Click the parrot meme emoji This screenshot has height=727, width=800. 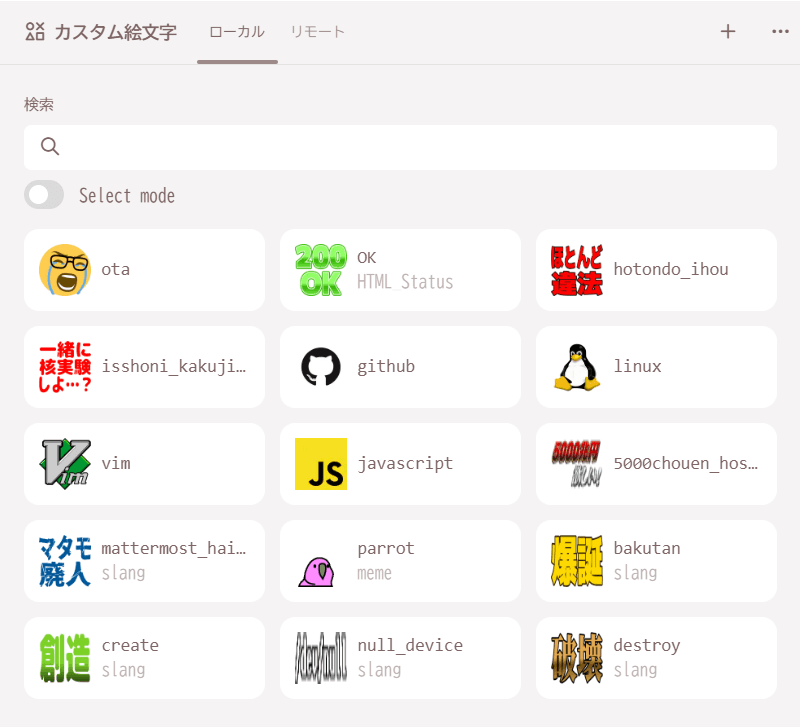[x=400, y=561]
